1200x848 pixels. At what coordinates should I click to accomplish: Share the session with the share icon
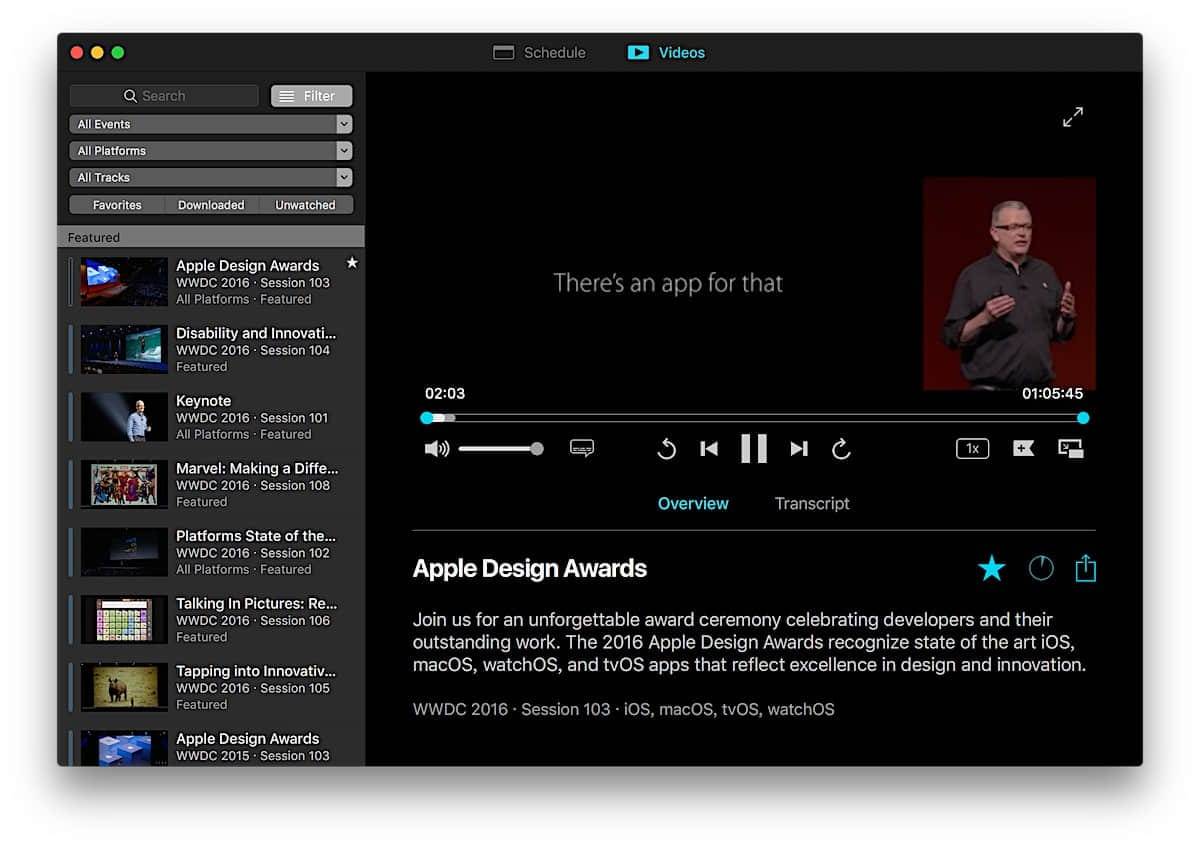1086,568
